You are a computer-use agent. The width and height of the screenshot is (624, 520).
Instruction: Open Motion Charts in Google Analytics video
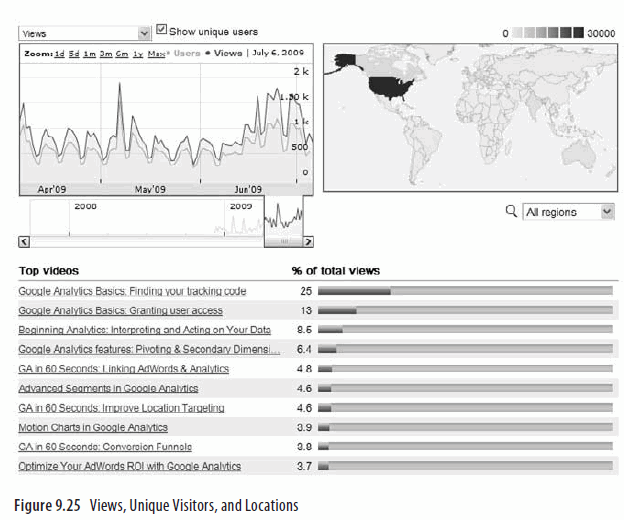click(x=93, y=427)
